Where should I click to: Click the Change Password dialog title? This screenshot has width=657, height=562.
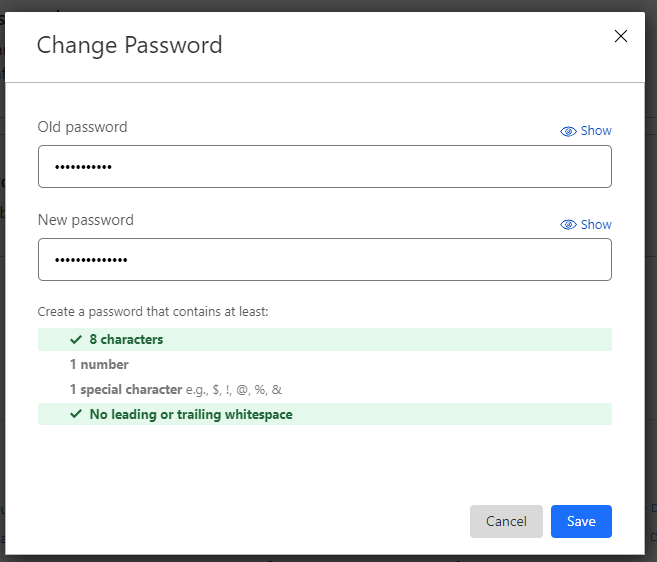click(x=129, y=45)
